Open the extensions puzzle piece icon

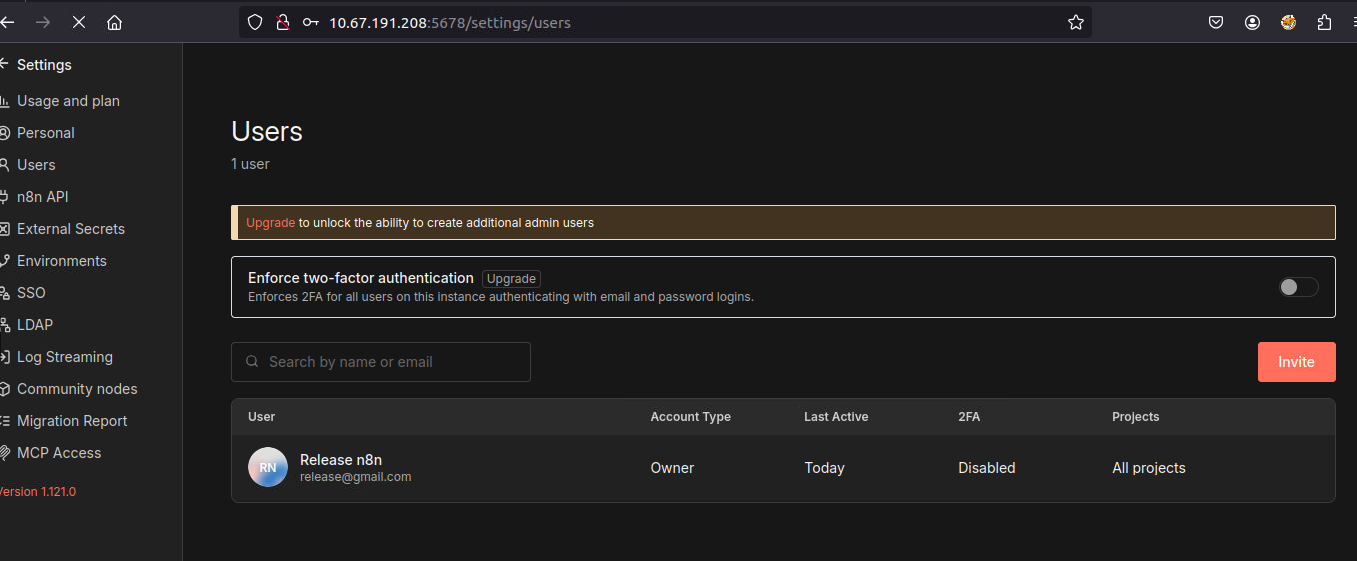pos(1325,22)
